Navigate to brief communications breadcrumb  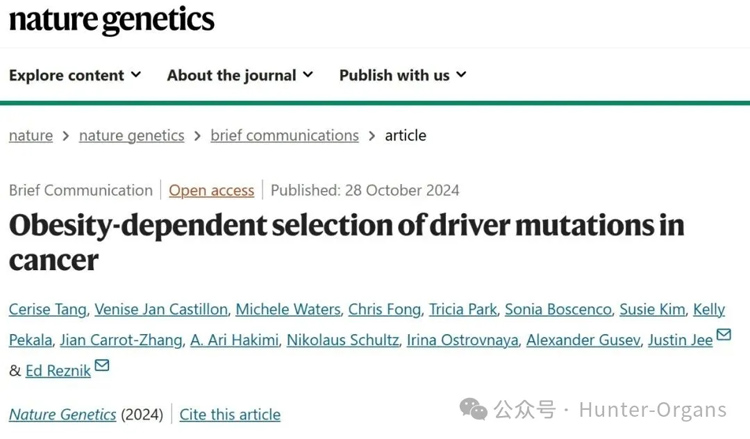[284, 135]
